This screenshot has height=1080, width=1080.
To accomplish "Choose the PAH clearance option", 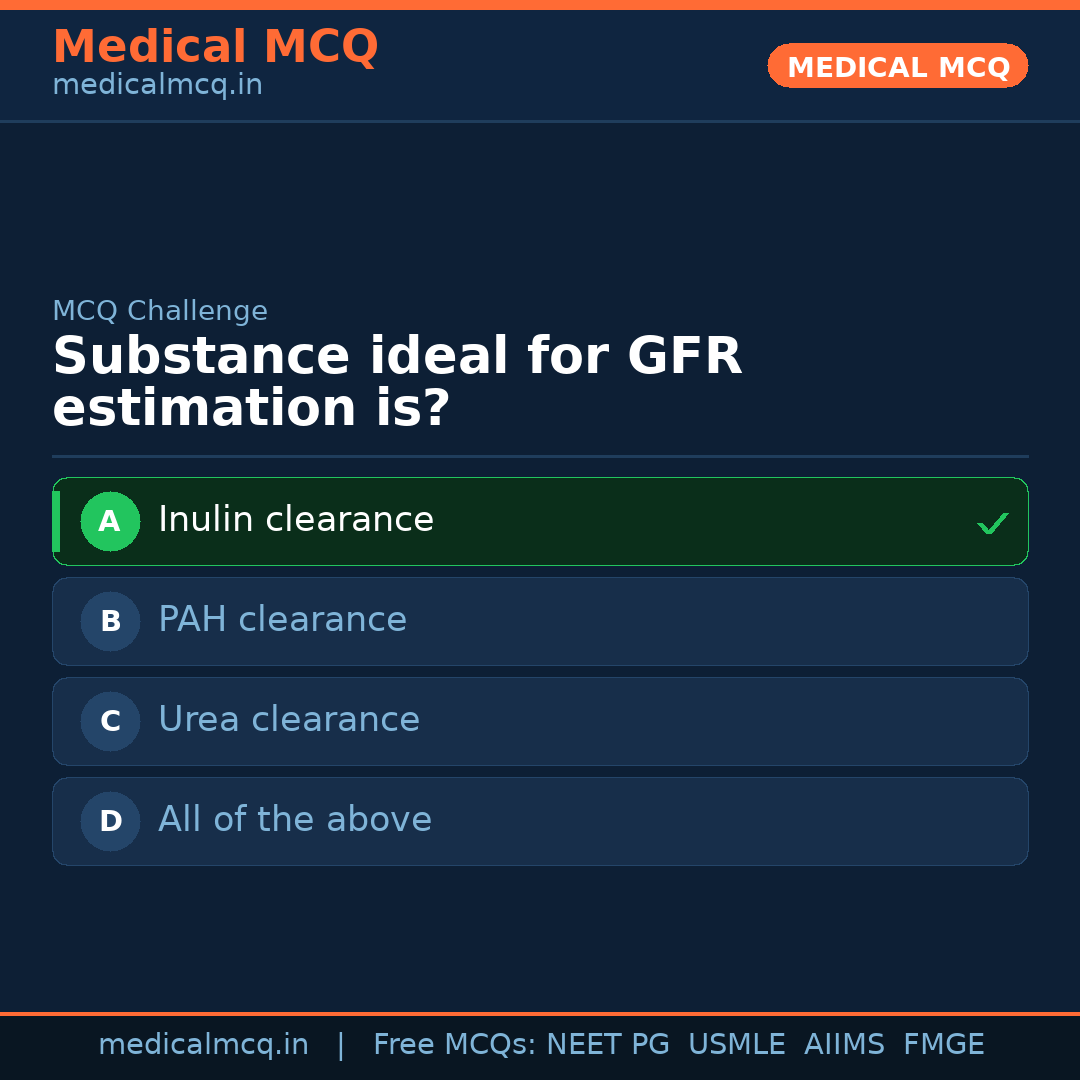I will pos(283,620).
